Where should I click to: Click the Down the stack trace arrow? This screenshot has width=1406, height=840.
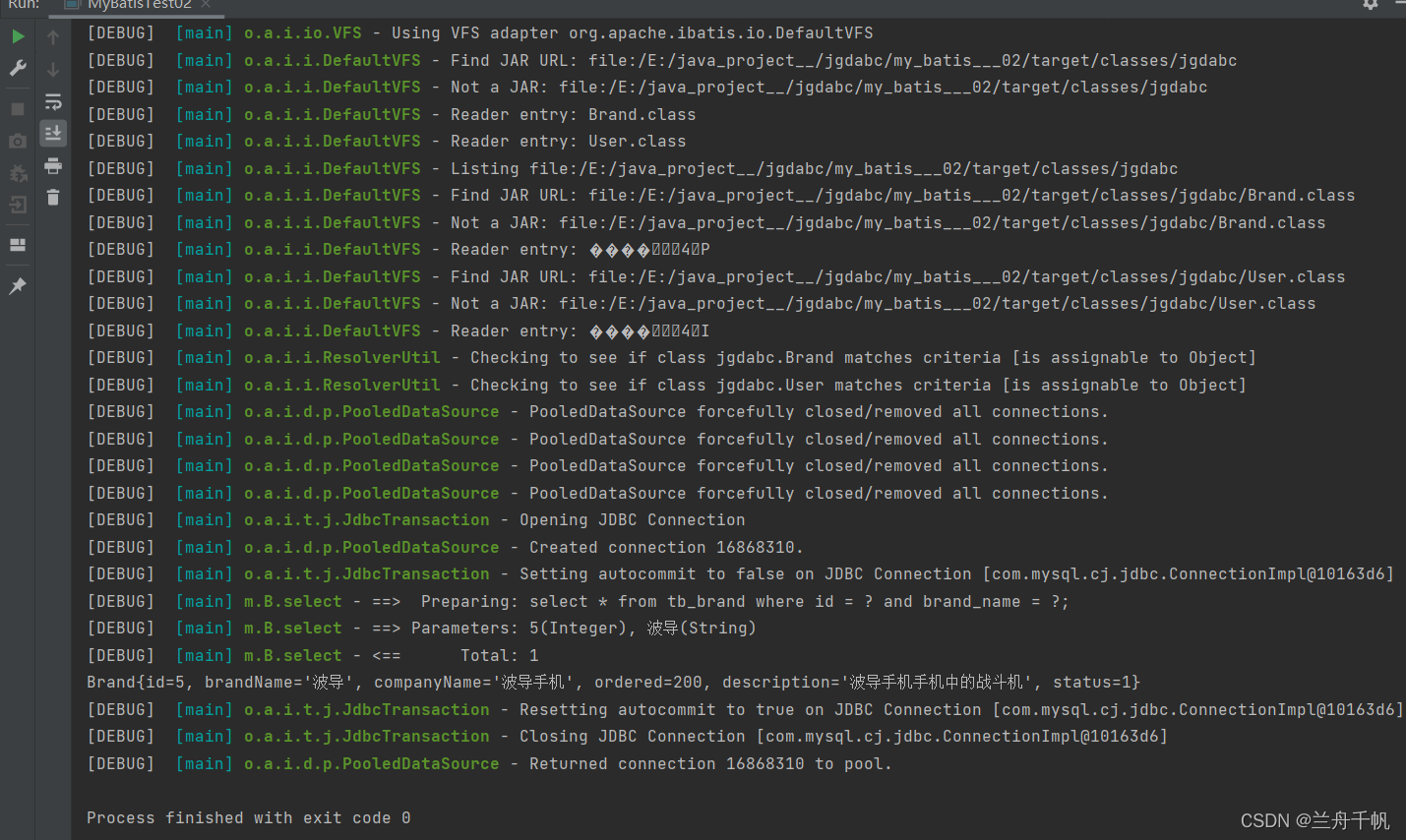tap(53, 70)
